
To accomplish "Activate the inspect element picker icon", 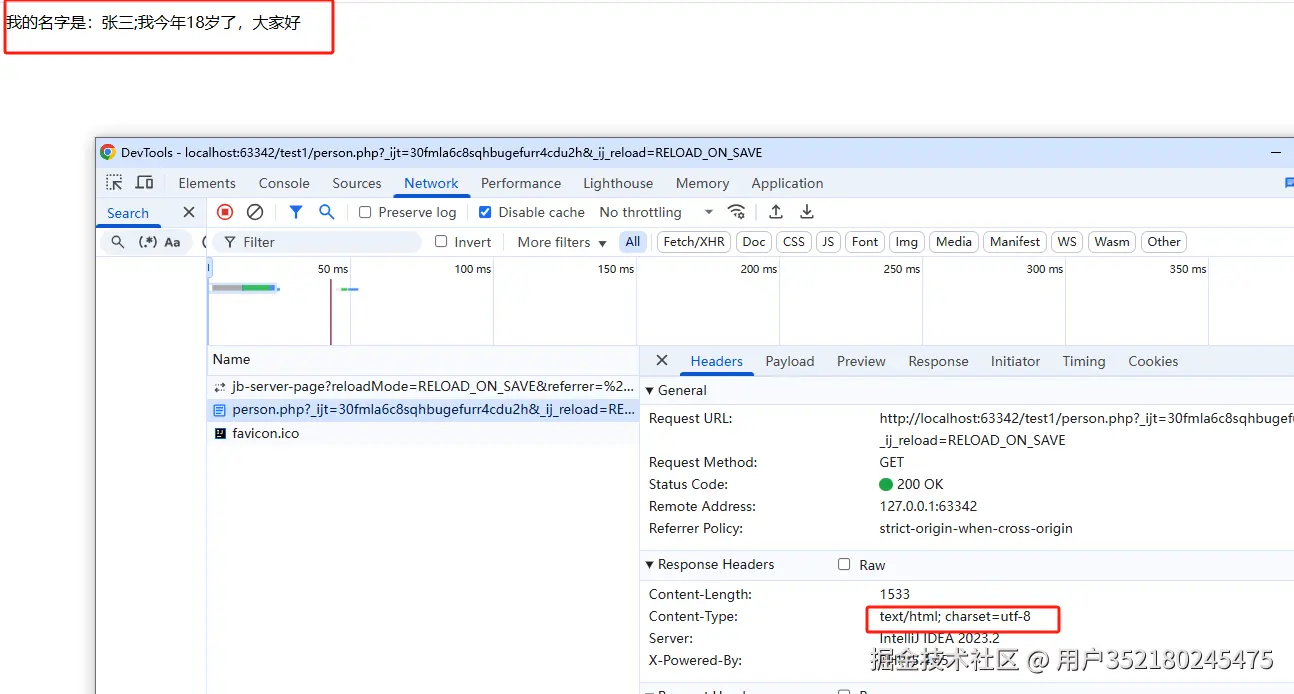I will coord(115,182).
